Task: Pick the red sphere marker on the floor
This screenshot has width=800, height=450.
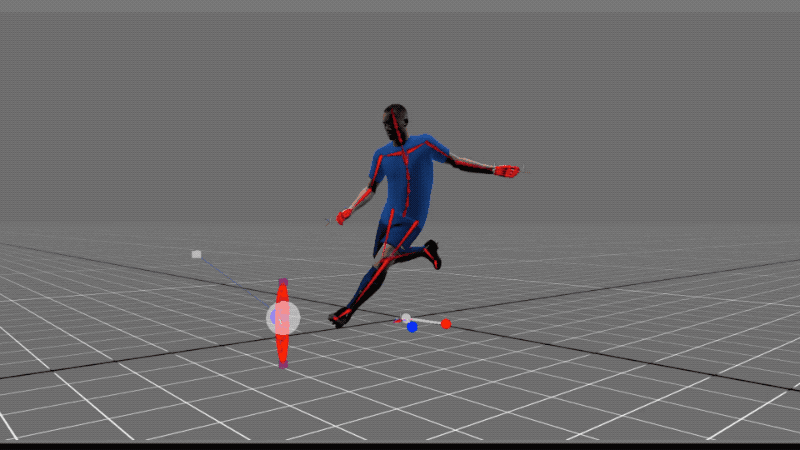Action: point(446,324)
